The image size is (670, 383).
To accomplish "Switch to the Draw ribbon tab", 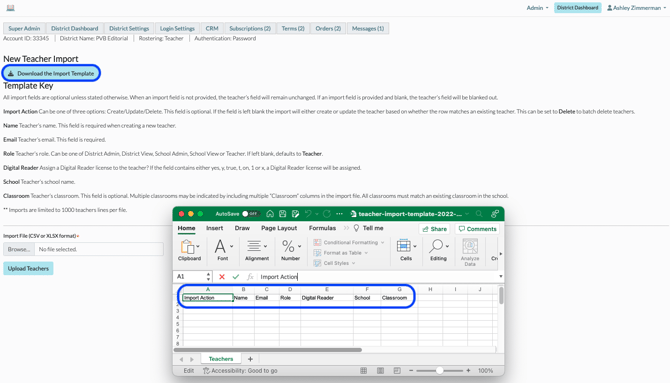I will (242, 228).
